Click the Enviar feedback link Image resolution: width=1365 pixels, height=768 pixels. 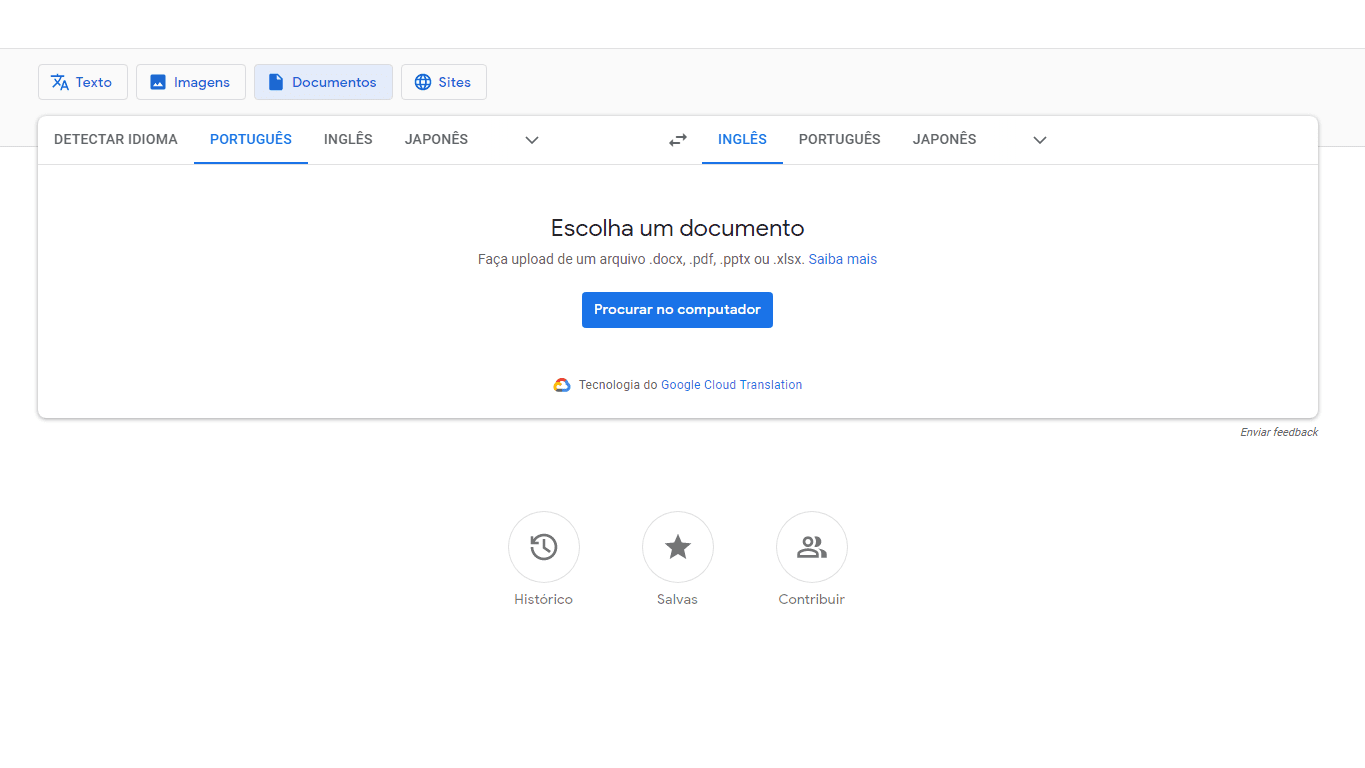pos(1279,432)
